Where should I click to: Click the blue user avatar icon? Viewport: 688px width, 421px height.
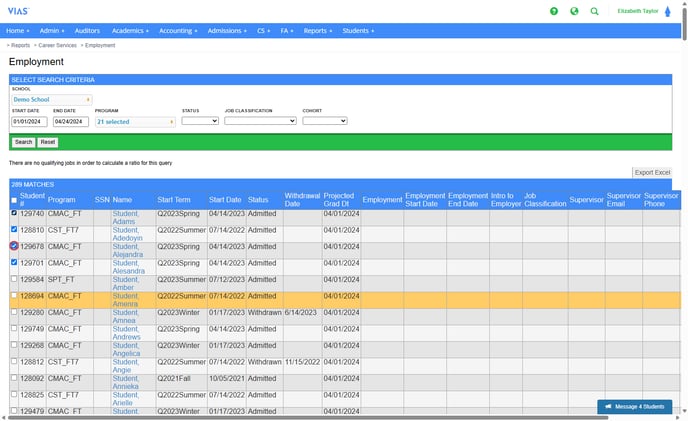668,11
